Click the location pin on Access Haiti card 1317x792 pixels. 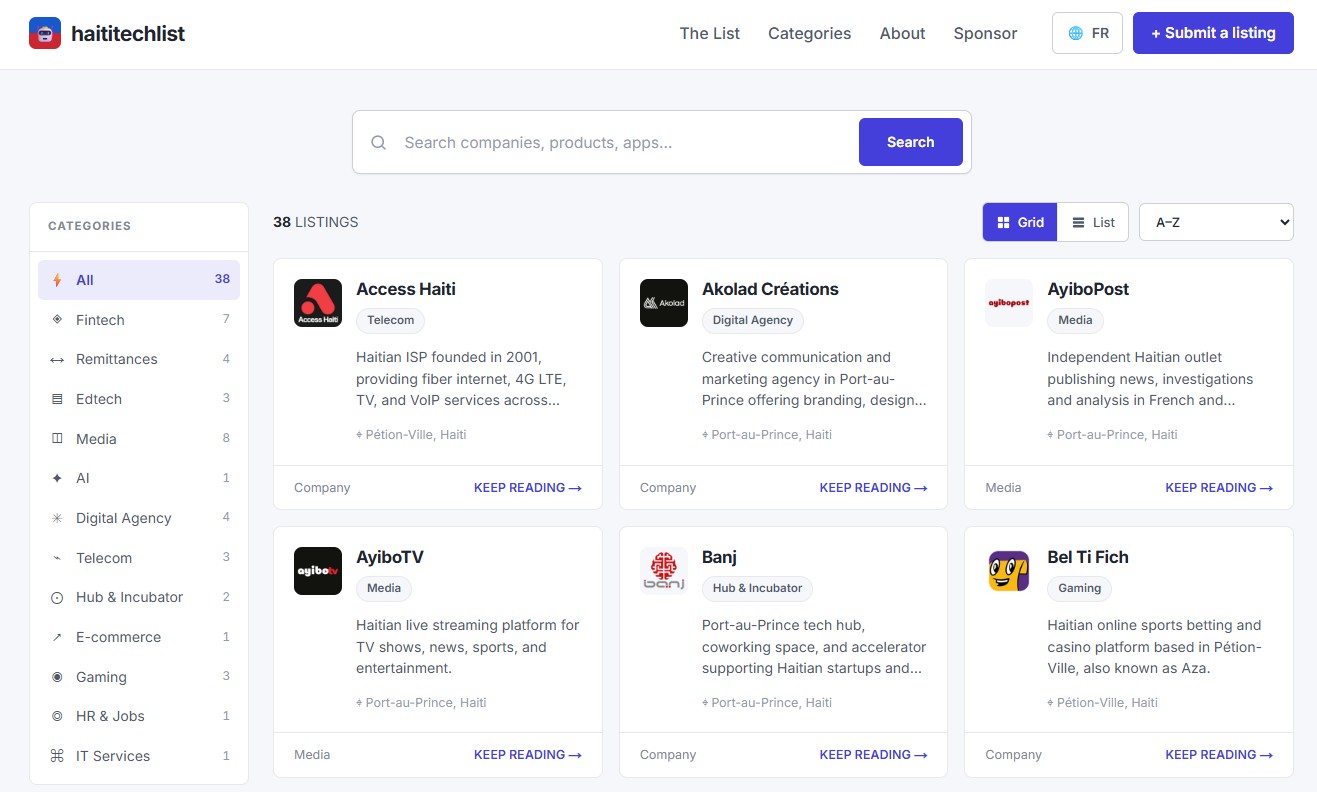tap(359, 435)
